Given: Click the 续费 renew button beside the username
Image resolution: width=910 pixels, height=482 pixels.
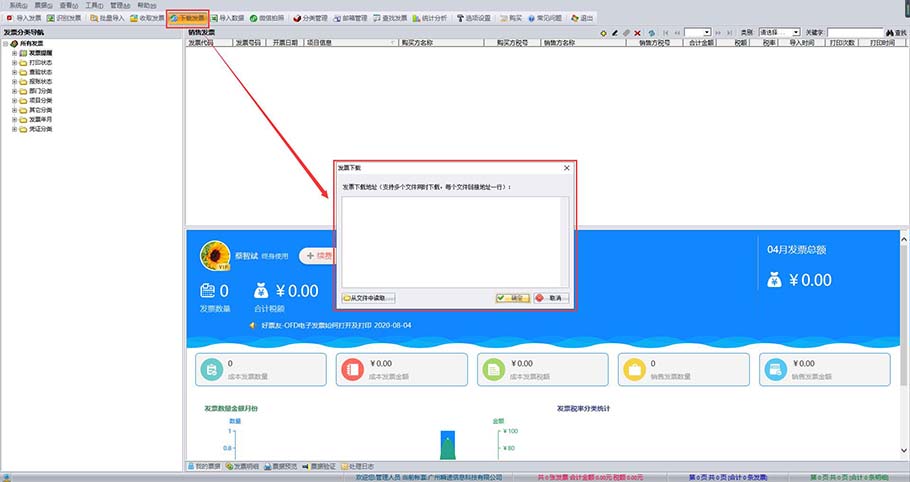Looking at the screenshot, I should [317, 256].
